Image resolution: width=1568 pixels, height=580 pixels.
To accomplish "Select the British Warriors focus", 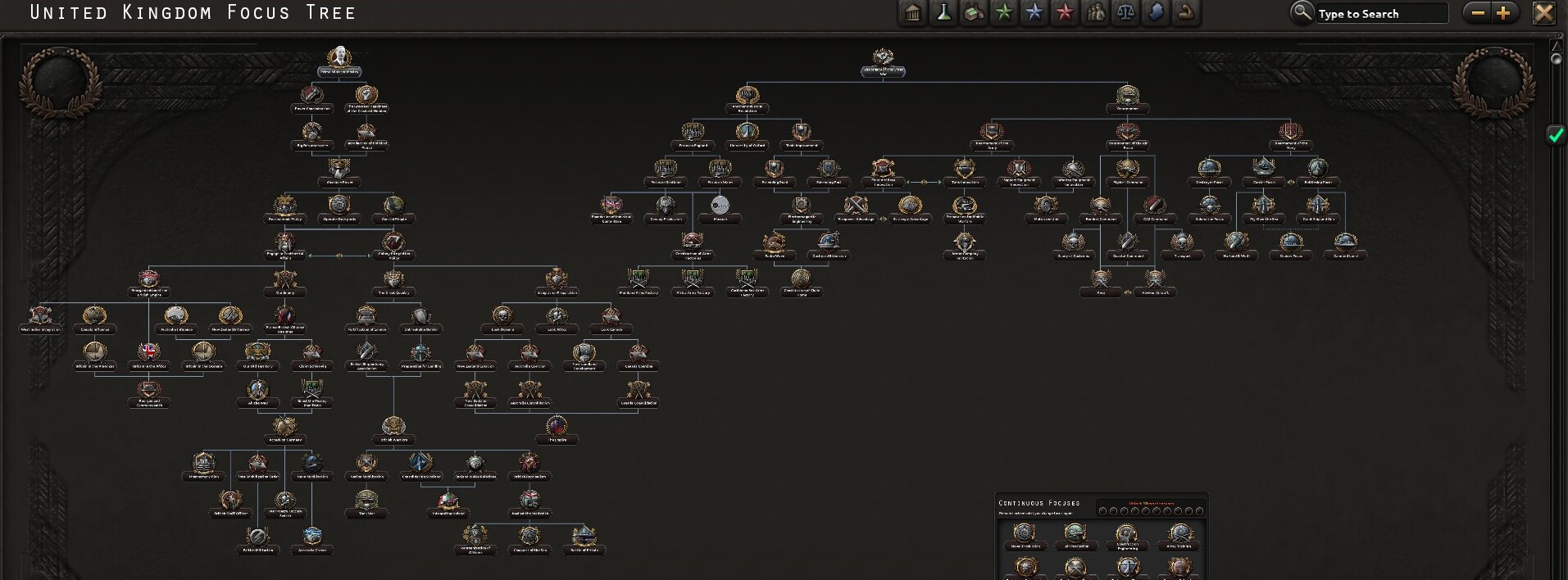I will click(x=393, y=430).
